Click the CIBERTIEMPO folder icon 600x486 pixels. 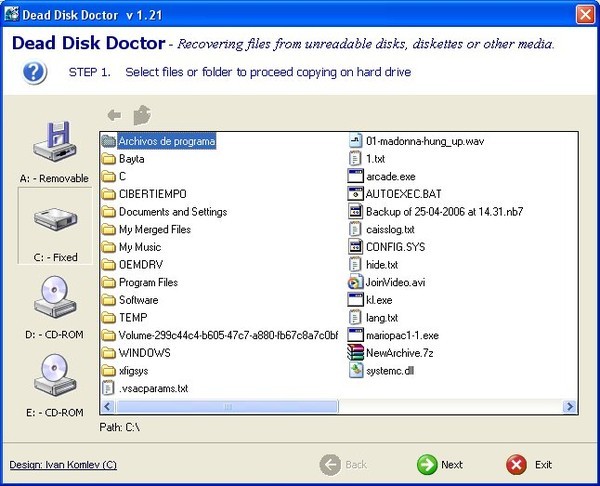pos(109,194)
